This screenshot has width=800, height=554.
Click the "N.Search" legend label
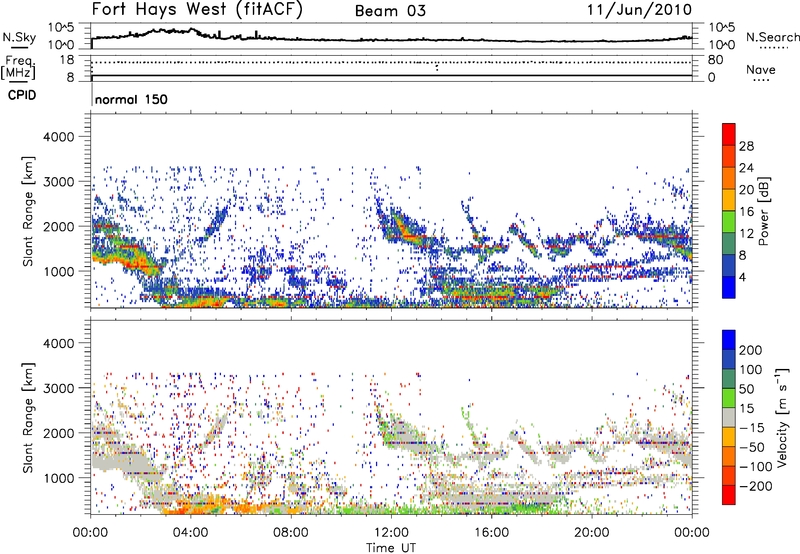point(772,37)
